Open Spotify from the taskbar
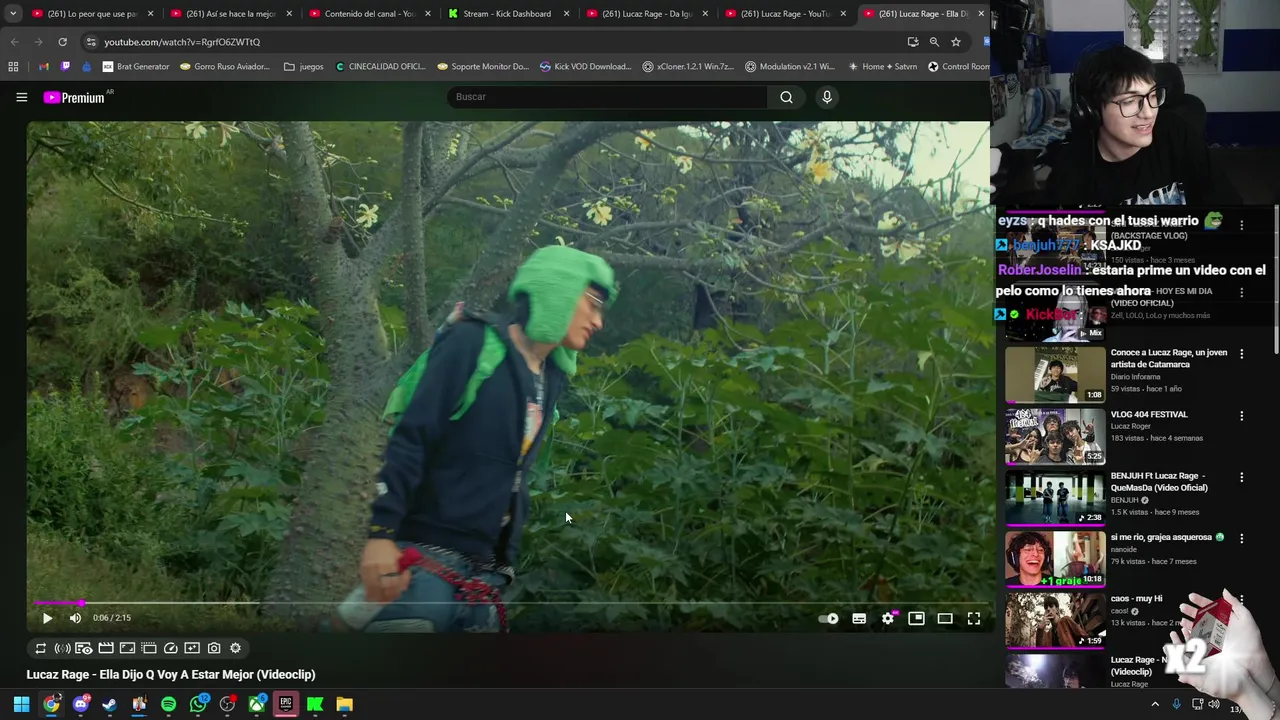Screen dimensions: 1280x720 [168, 705]
